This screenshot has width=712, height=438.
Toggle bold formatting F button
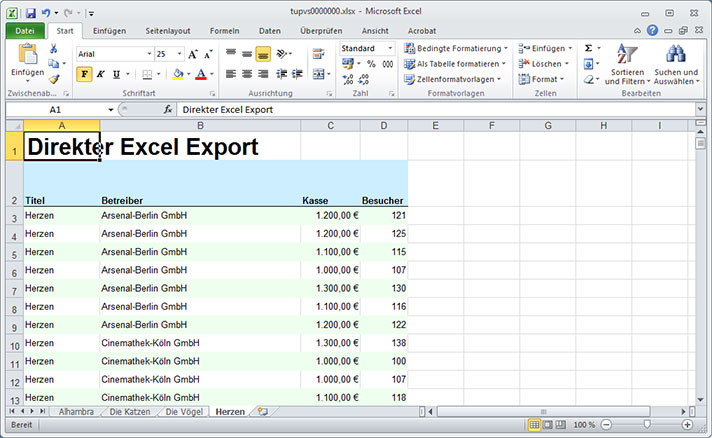click(84, 73)
